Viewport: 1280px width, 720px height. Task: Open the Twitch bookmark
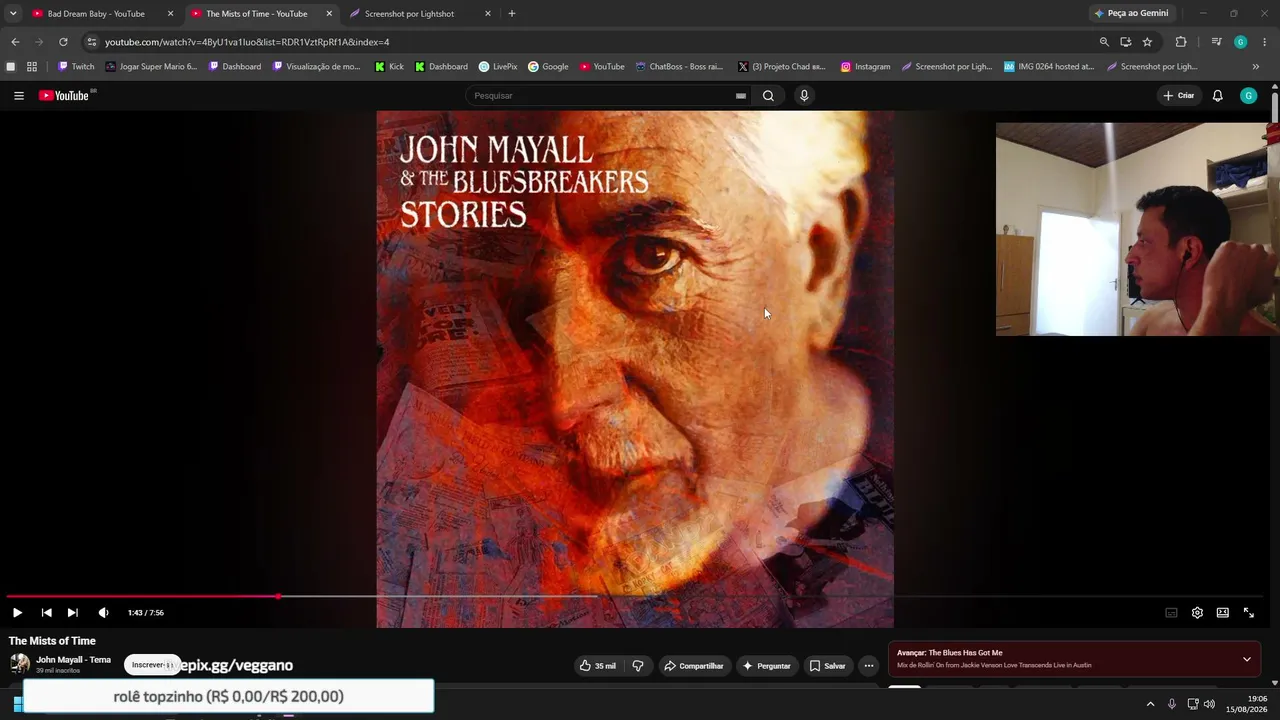coord(76,67)
